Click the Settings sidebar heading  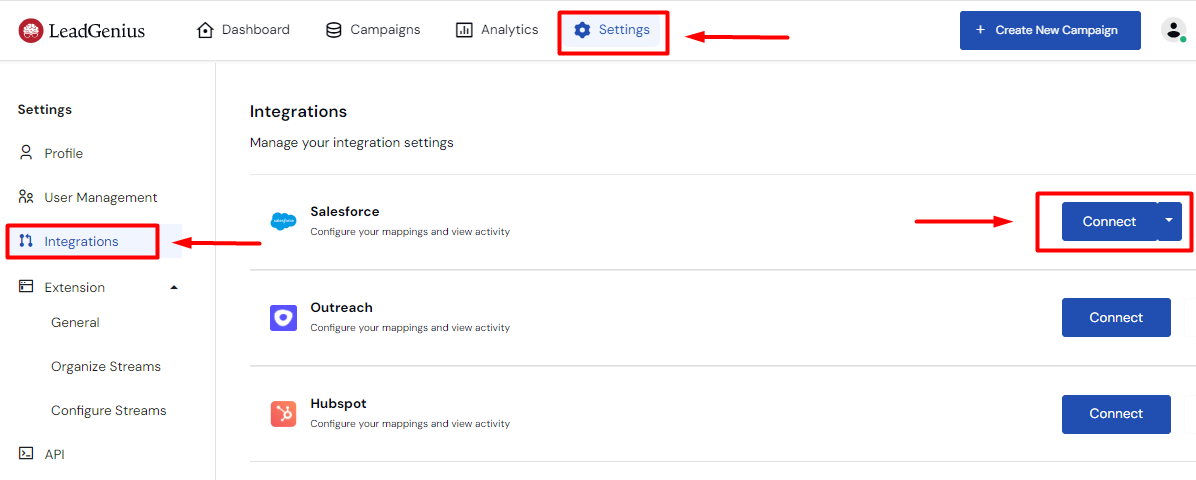pyautogui.click(x=45, y=109)
